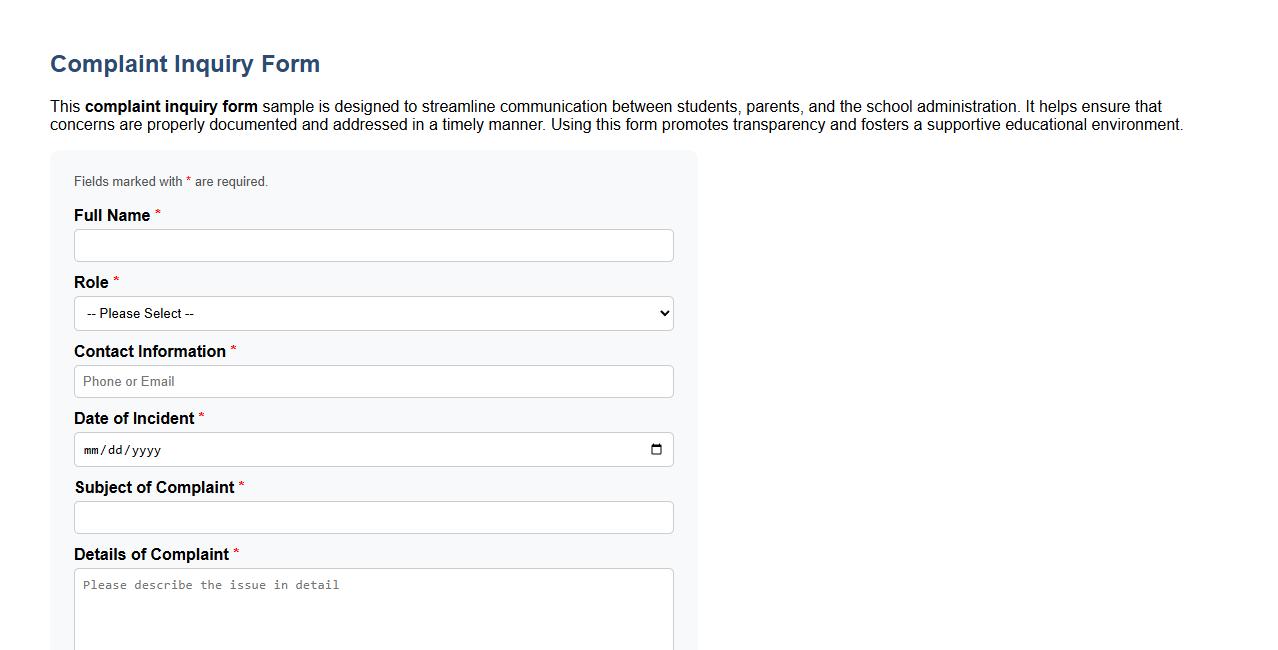Click the 'Fields marked with * are required' note

[x=170, y=181]
